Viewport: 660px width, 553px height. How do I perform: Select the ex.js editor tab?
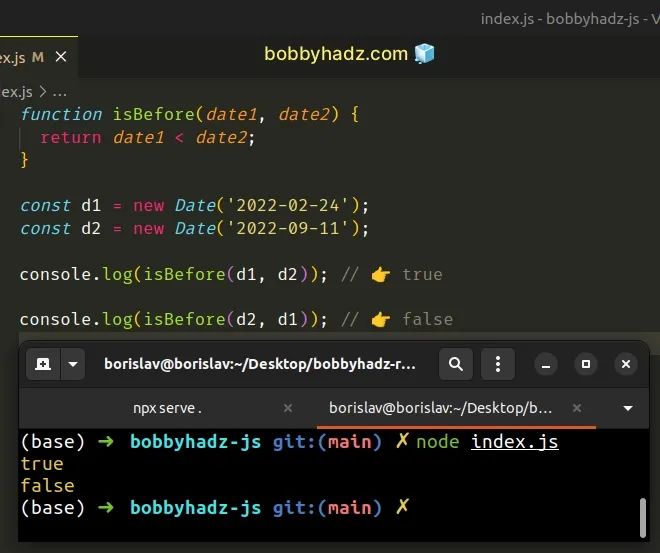pyautogui.click(x=39, y=57)
